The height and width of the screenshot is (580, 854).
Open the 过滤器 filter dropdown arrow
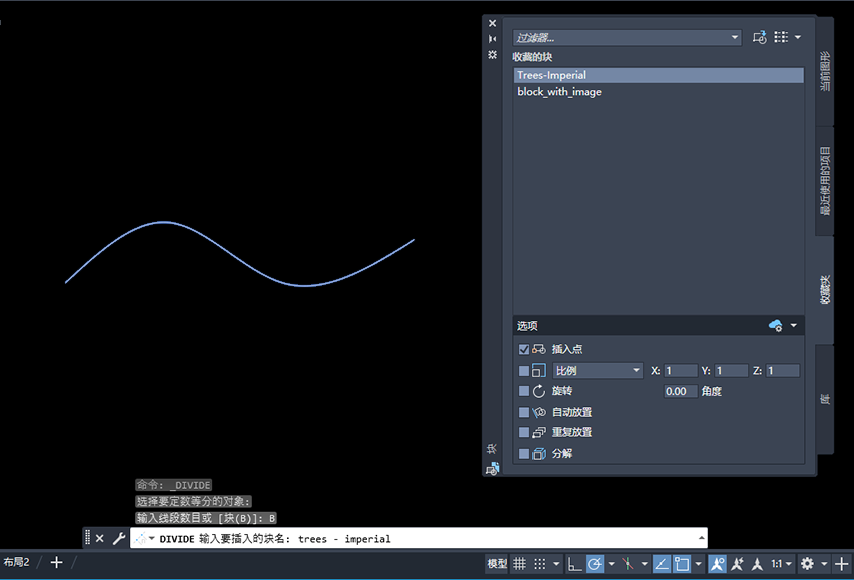tap(735, 37)
